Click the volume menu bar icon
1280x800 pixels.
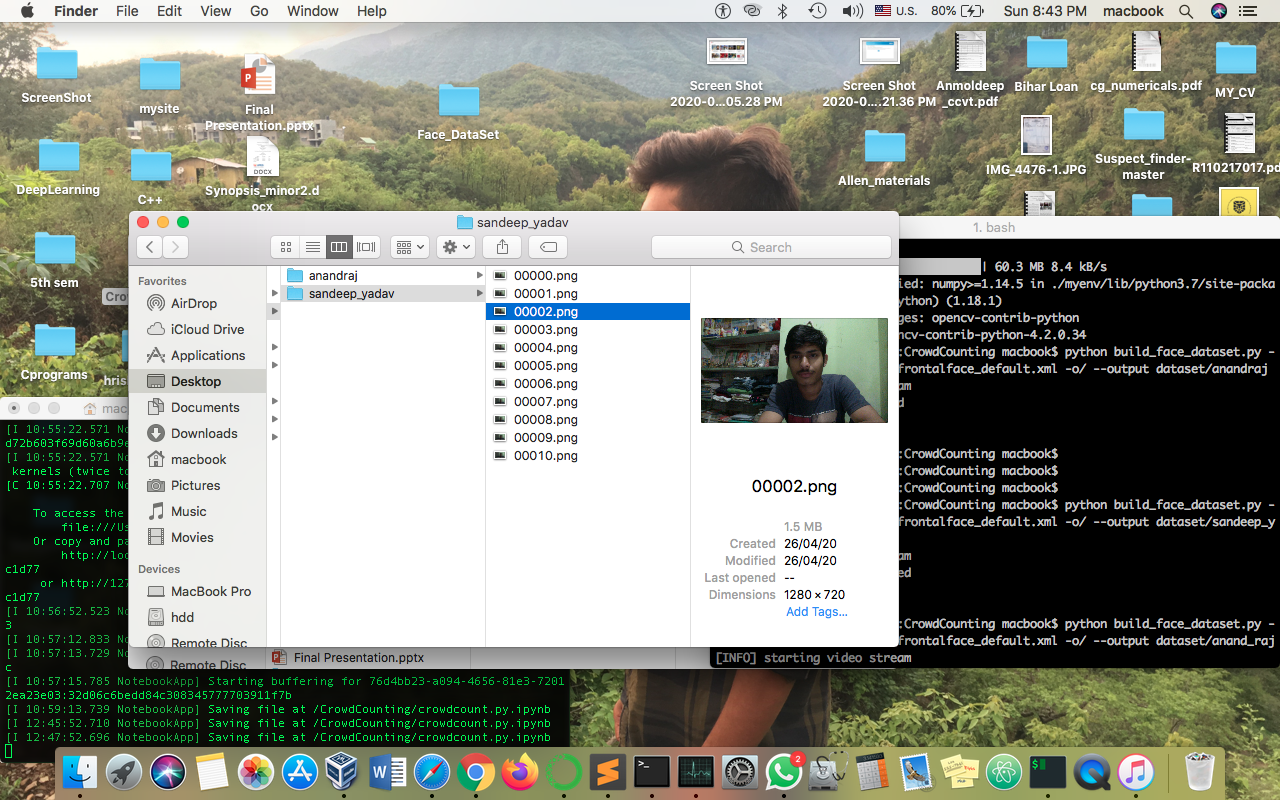coord(852,11)
